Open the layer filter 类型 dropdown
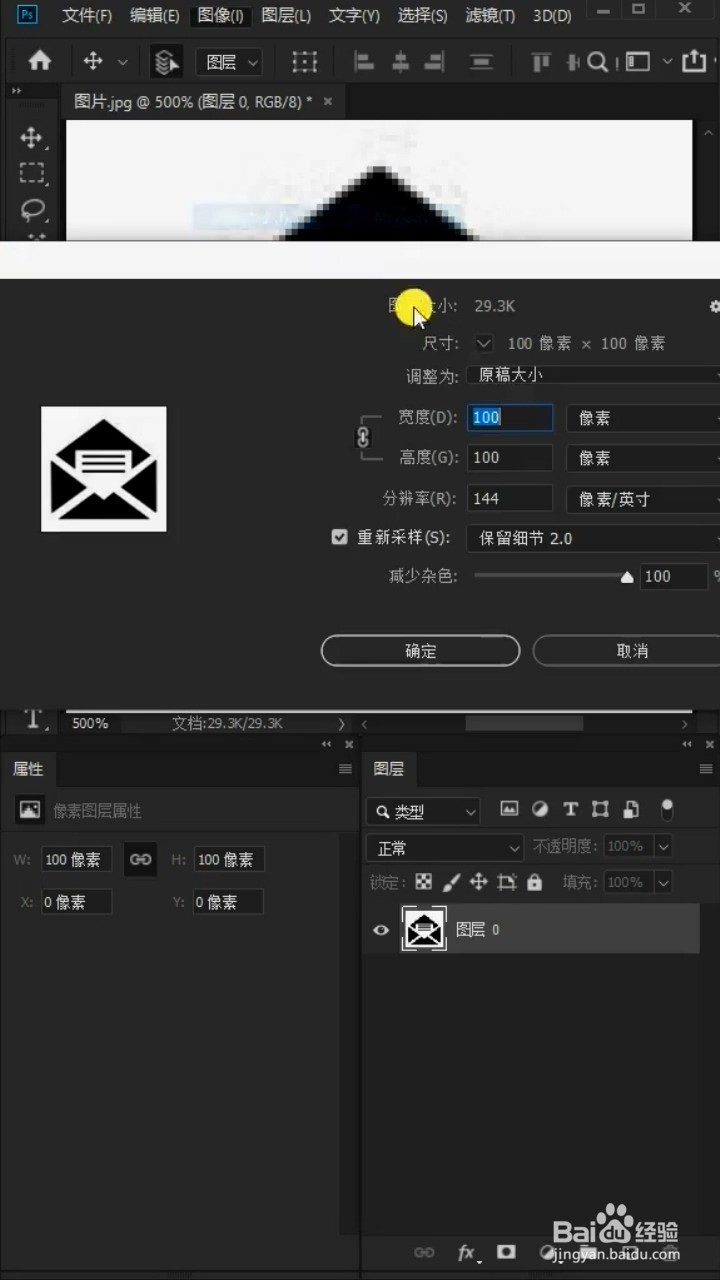Image resolution: width=720 pixels, height=1280 pixels. (x=423, y=812)
